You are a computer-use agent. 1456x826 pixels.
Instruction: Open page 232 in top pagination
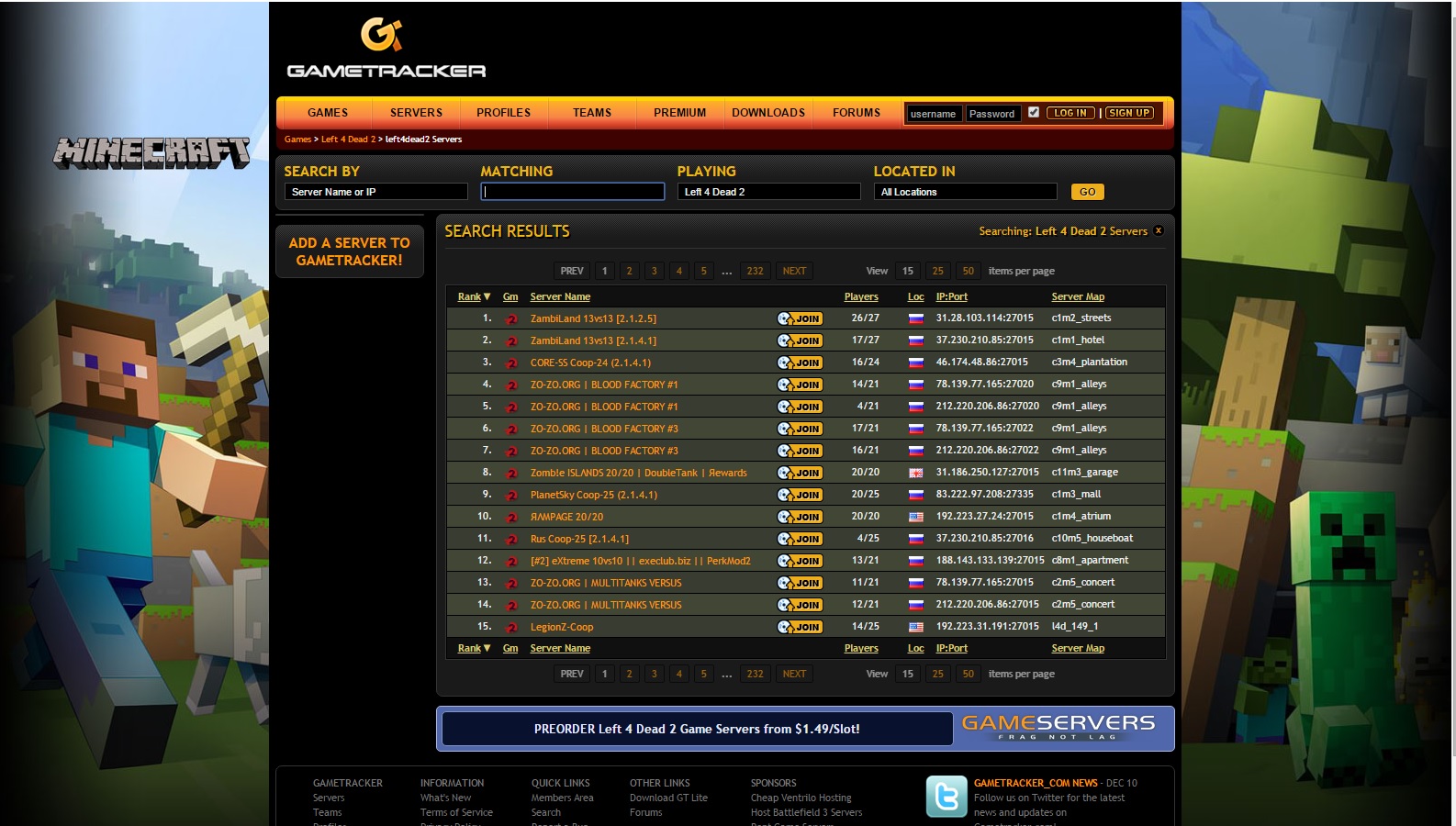756,271
